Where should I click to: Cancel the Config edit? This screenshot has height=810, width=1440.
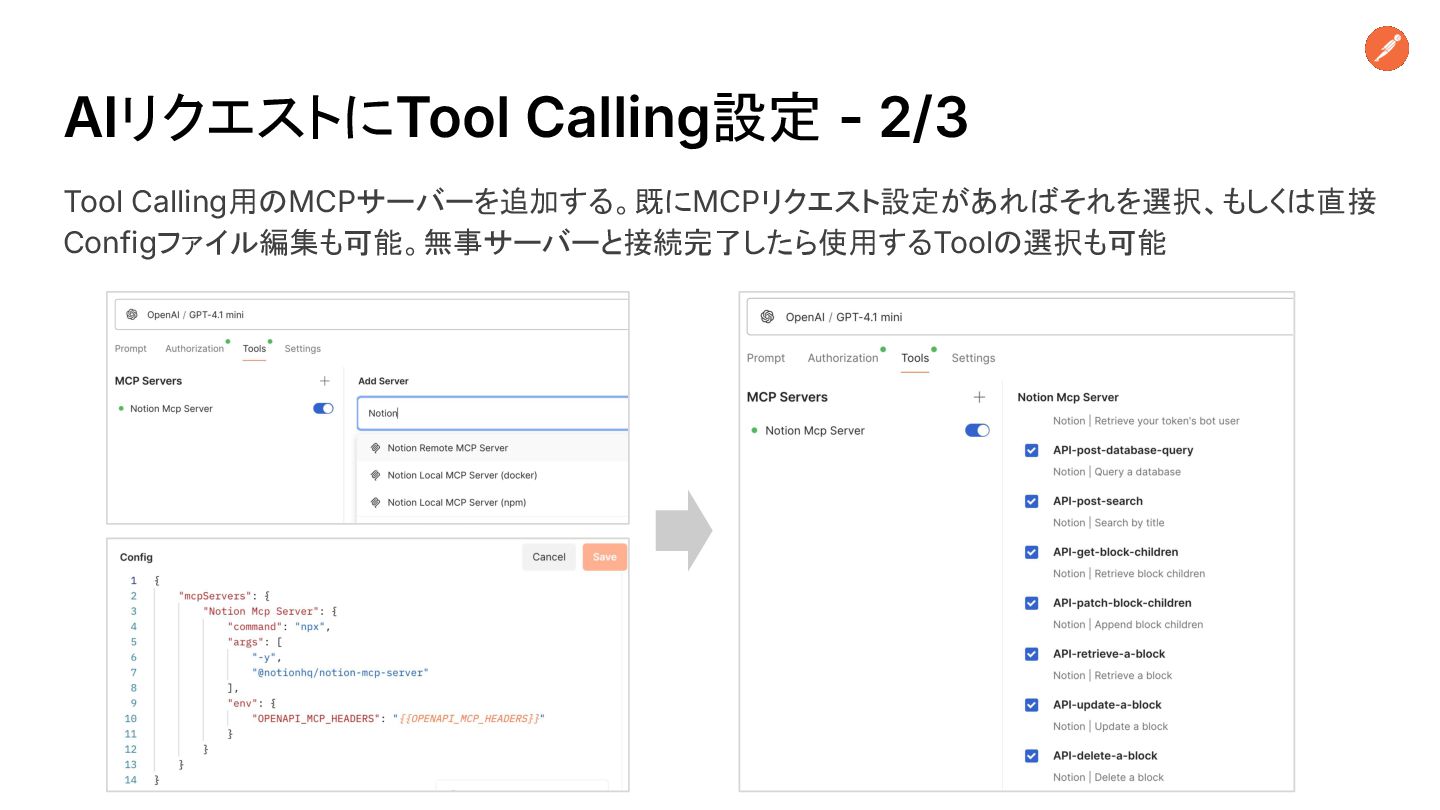coord(549,557)
